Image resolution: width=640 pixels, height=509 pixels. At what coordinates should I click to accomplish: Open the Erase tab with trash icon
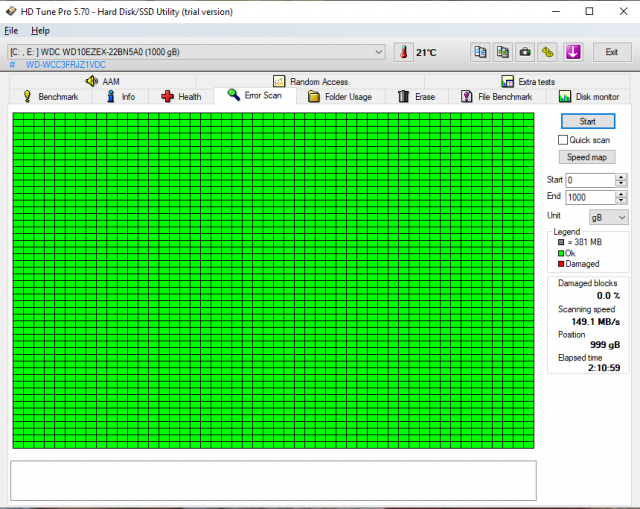pos(416,97)
